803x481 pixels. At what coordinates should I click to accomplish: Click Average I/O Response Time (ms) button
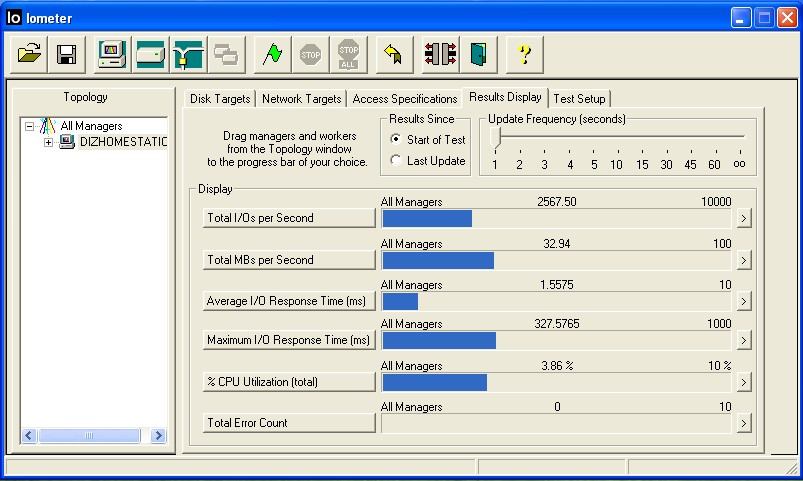pos(289,301)
